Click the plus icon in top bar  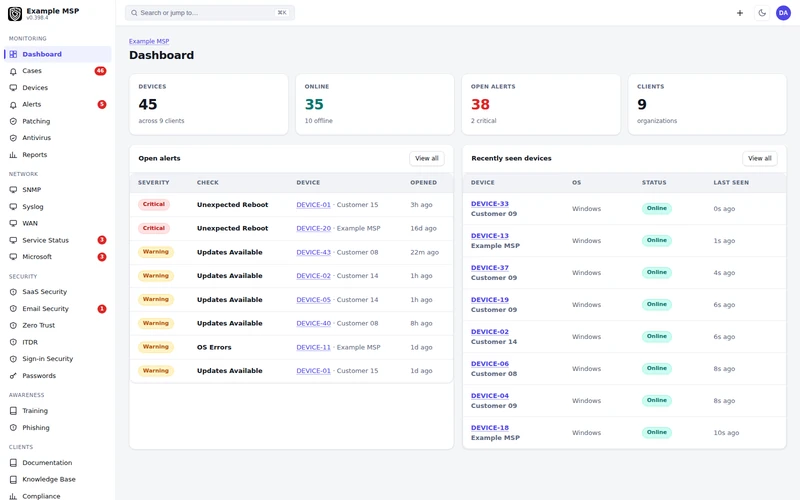pos(740,13)
